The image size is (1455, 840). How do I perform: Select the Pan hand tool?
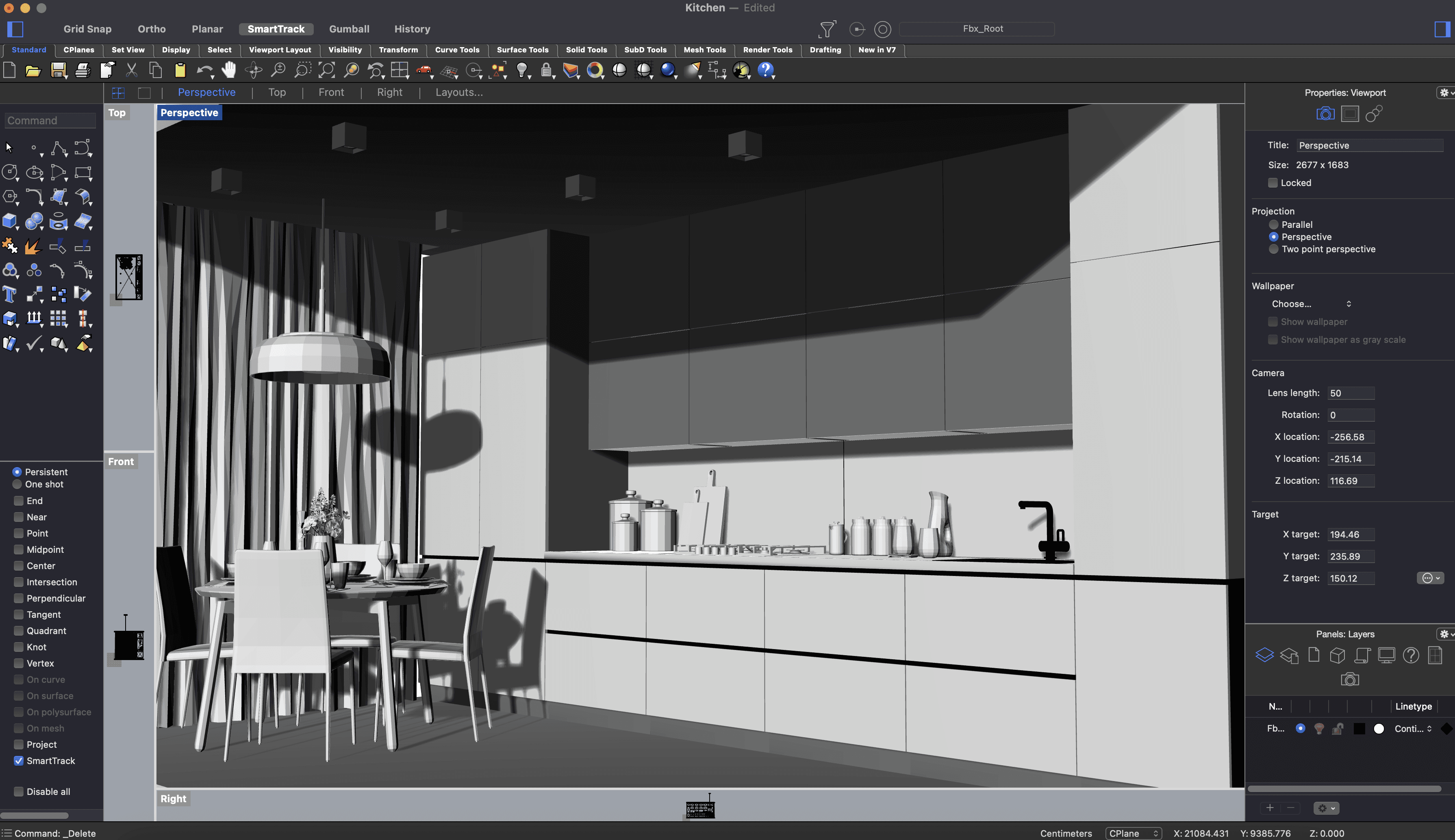click(x=229, y=70)
